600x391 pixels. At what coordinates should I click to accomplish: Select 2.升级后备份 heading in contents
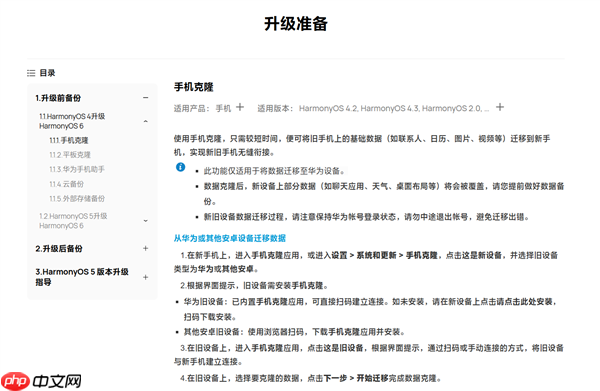click(x=59, y=249)
